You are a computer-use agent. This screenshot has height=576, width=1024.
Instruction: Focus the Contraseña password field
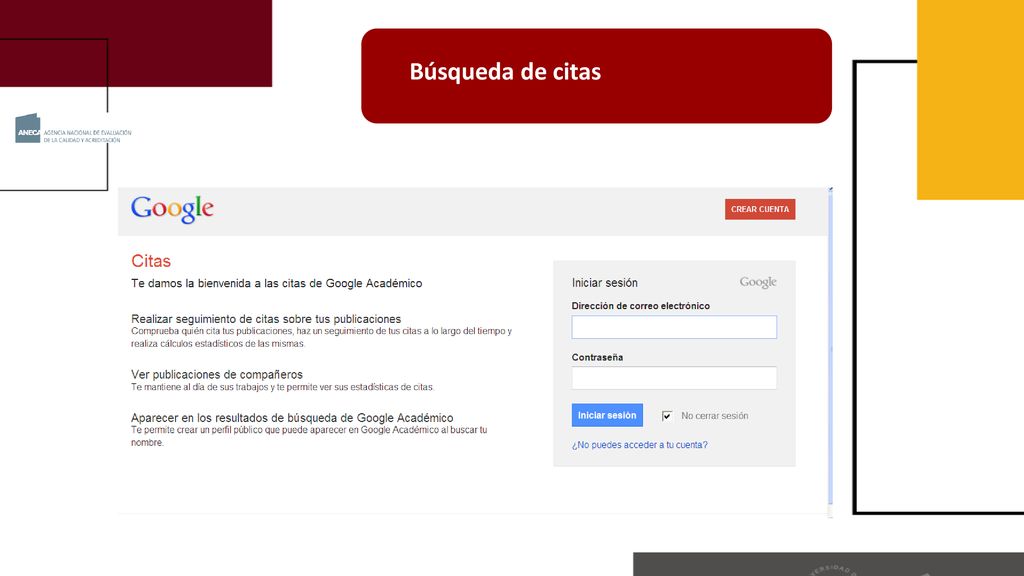[x=674, y=378]
